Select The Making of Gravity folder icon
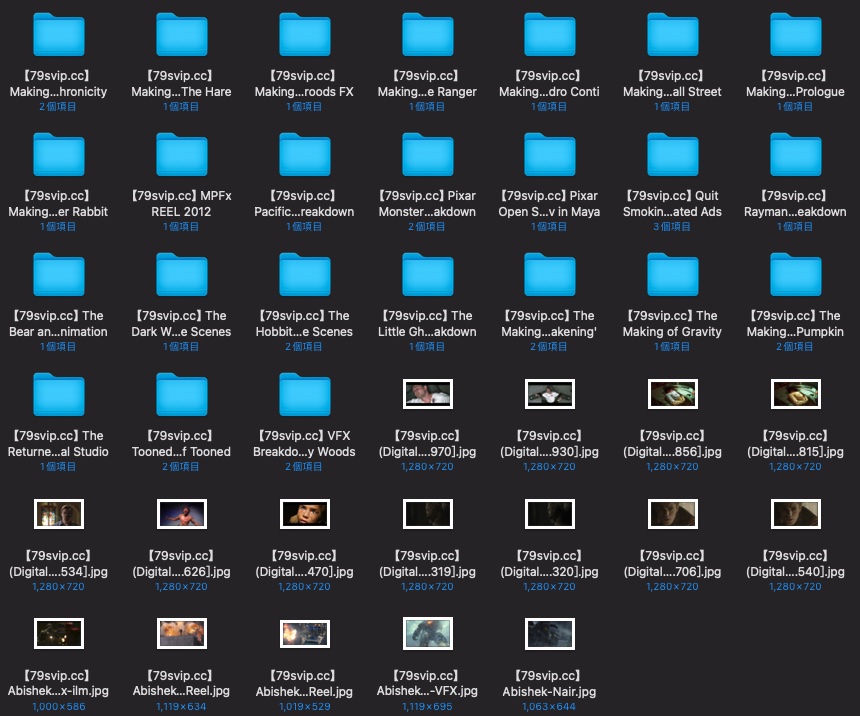Viewport: 860px width, 716px height. pos(672,275)
